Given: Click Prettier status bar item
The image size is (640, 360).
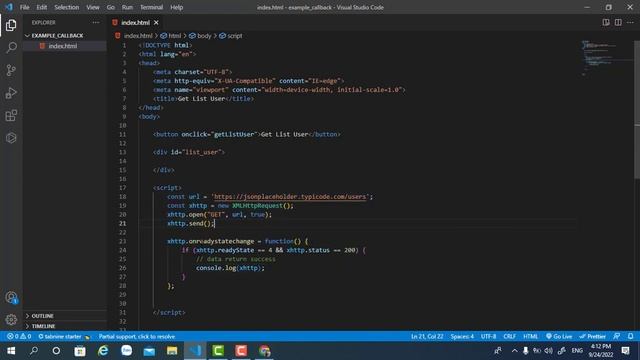Looking at the screenshot, I should click(593, 336).
